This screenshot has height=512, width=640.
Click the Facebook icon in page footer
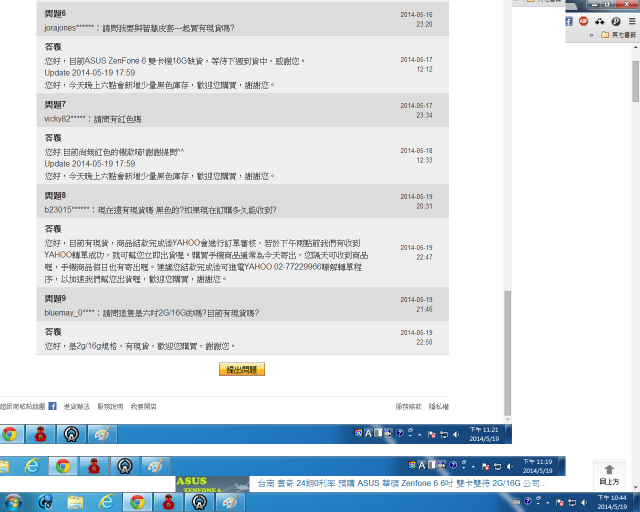pyautogui.click(x=52, y=406)
